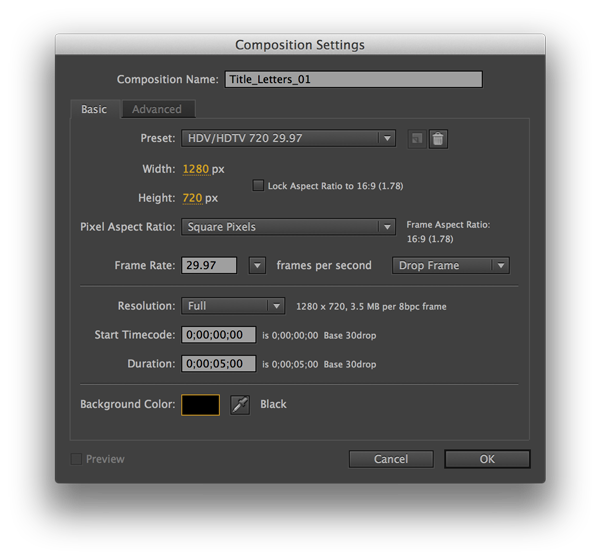Click the trash icon to delete preset
The width and height of the screenshot is (600, 559).
(x=438, y=139)
